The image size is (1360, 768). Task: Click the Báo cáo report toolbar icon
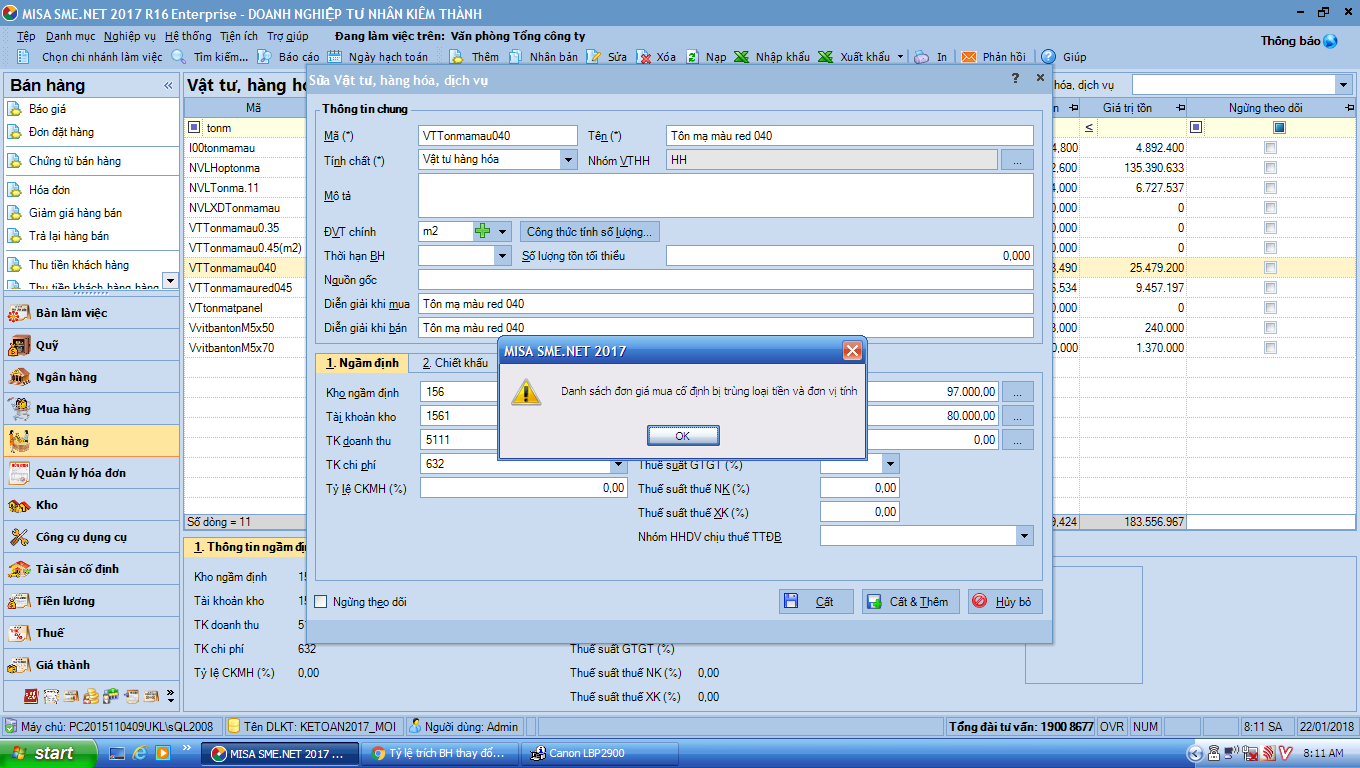pyautogui.click(x=264, y=57)
